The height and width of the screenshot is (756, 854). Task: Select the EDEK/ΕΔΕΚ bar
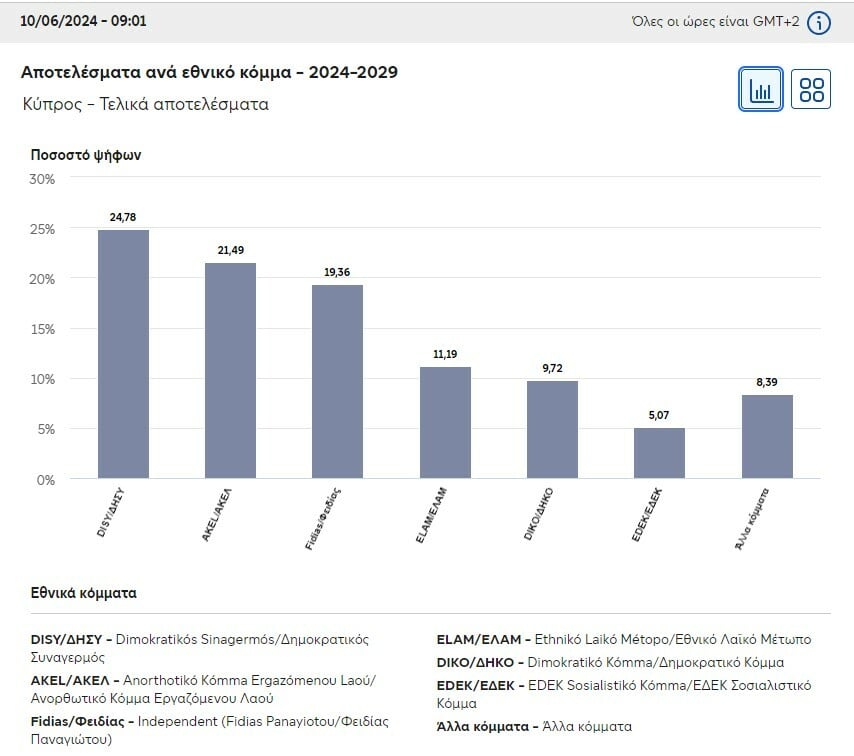click(659, 453)
